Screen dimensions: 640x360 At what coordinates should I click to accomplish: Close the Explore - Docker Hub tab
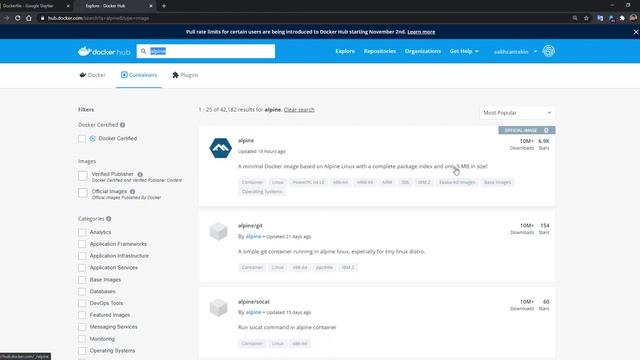pos(151,6)
